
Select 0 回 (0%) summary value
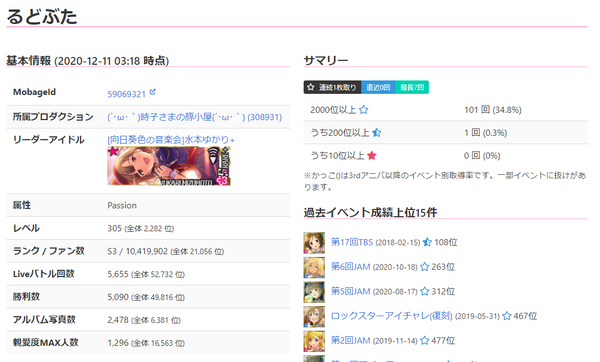(x=482, y=156)
